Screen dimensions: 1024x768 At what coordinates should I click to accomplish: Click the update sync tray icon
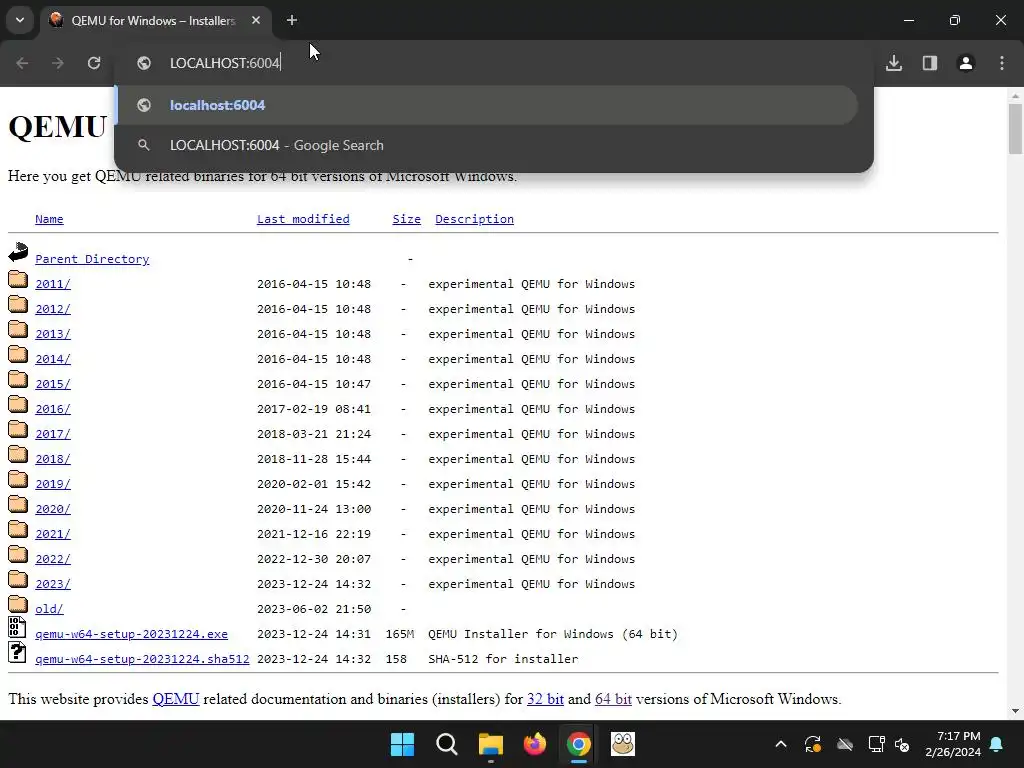pos(813,744)
